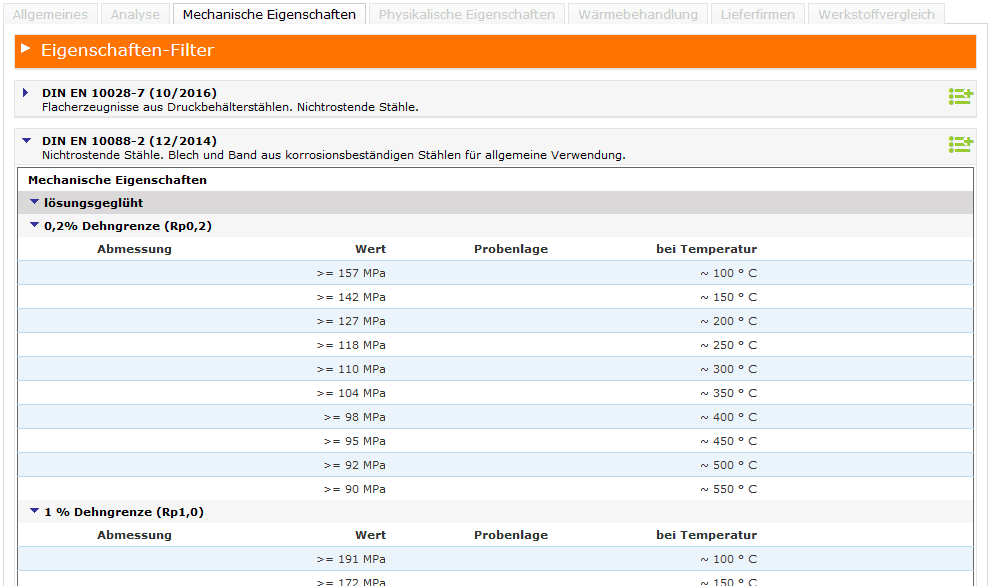Viewport: 992px width, 586px height.
Task: Click add-to-list icon for DIN EN 10028-7
Action: coord(960,97)
